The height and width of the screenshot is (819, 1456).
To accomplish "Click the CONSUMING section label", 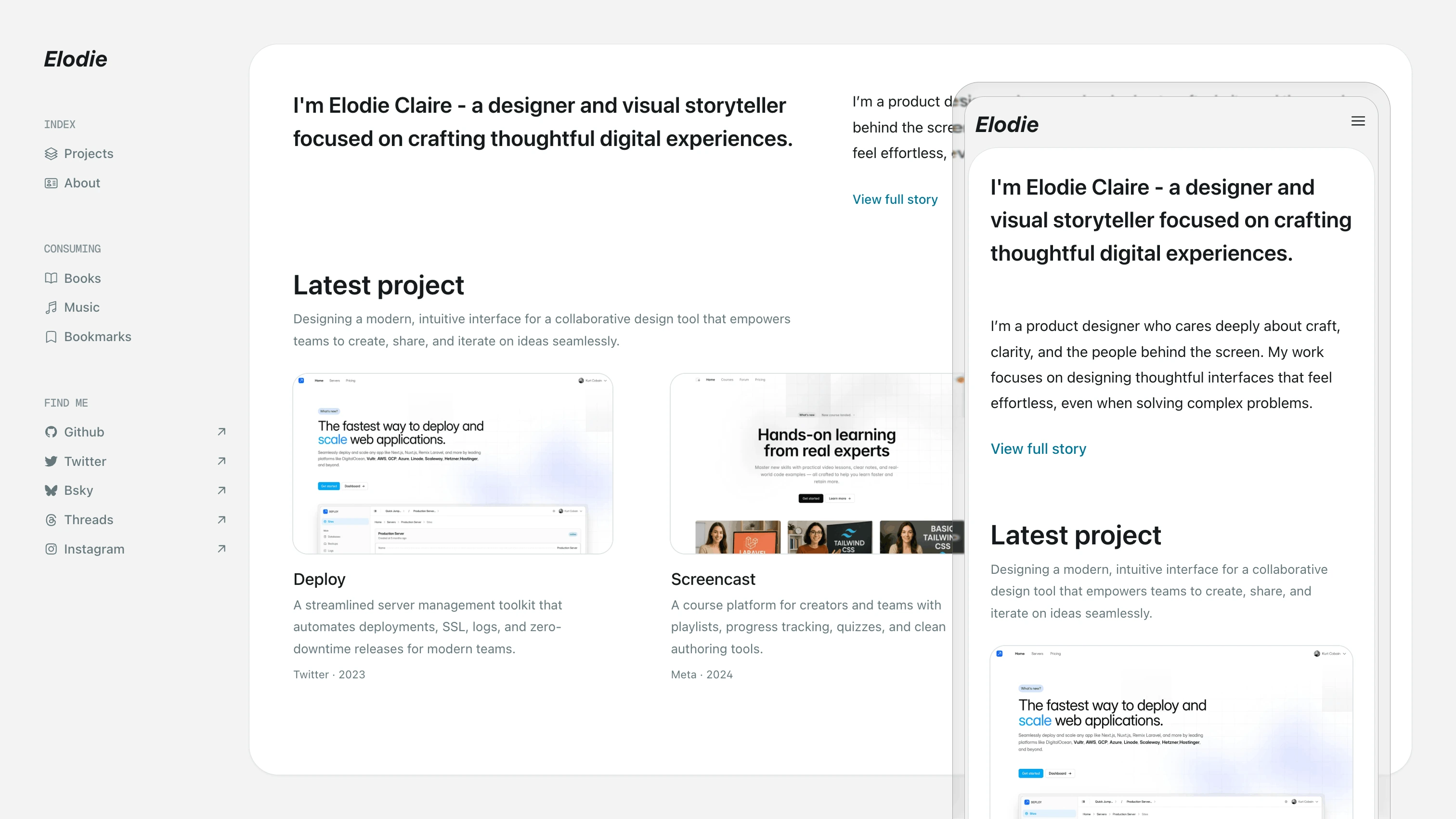I will [72, 249].
